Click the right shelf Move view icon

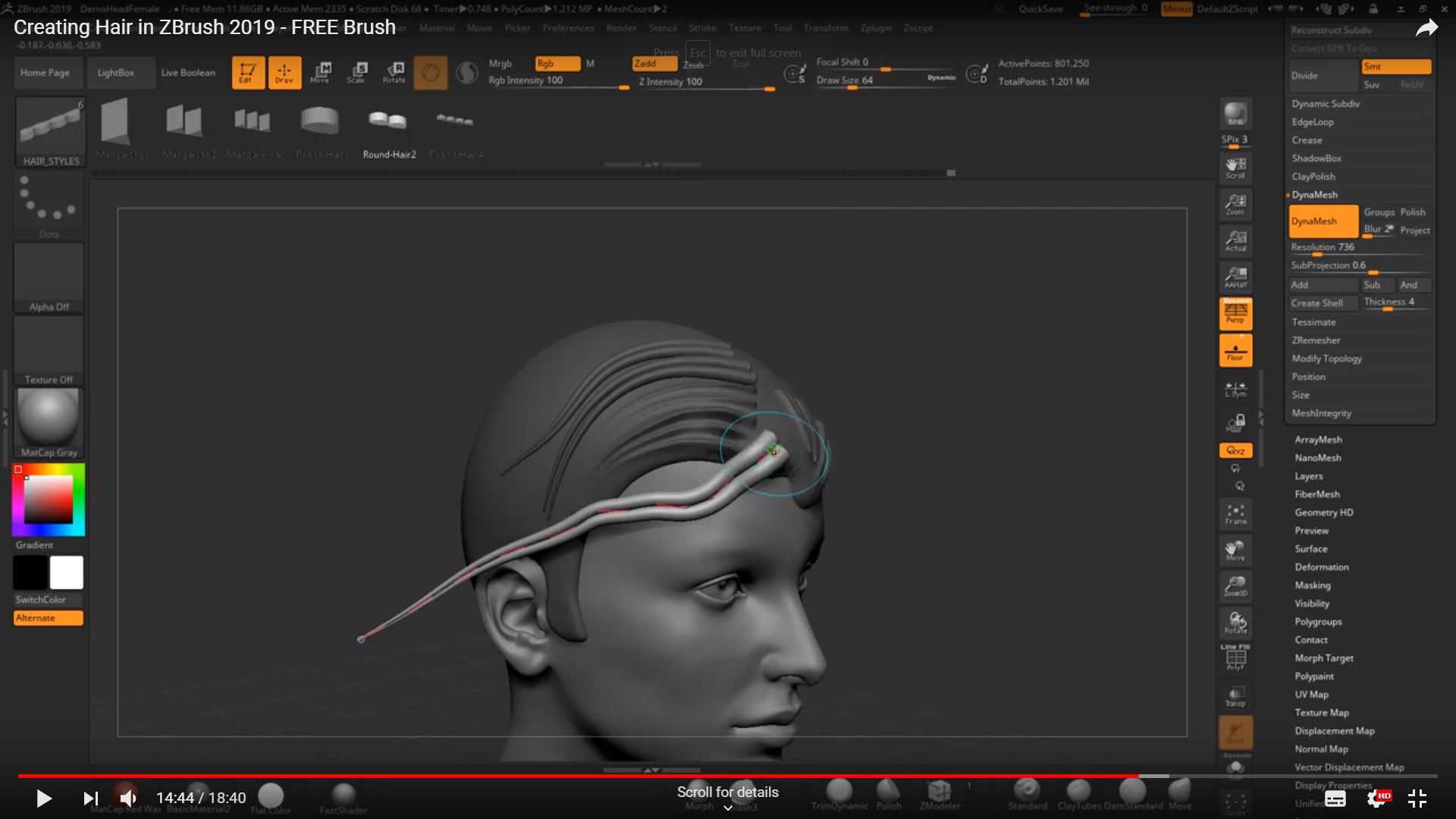pos(1235,550)
